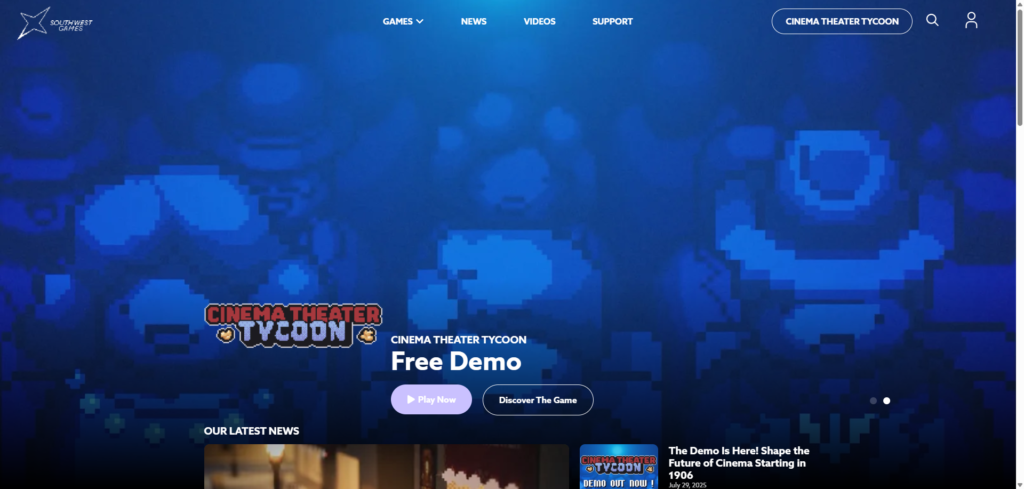
Task: Click the Our Latest News heading
Action: pos(251,431)
